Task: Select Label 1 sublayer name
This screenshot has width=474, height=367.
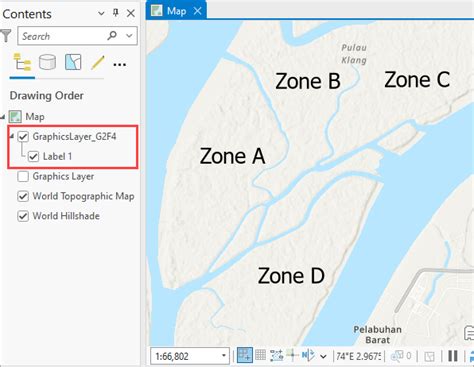Action: (57, 156)
